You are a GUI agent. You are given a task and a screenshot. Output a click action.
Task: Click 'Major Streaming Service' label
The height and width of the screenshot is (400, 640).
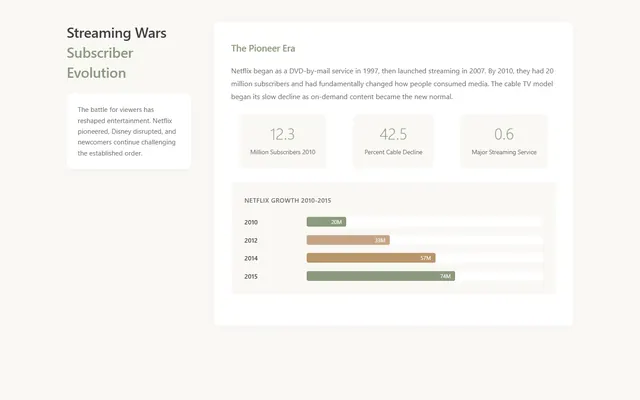click(x=504, y=152)
